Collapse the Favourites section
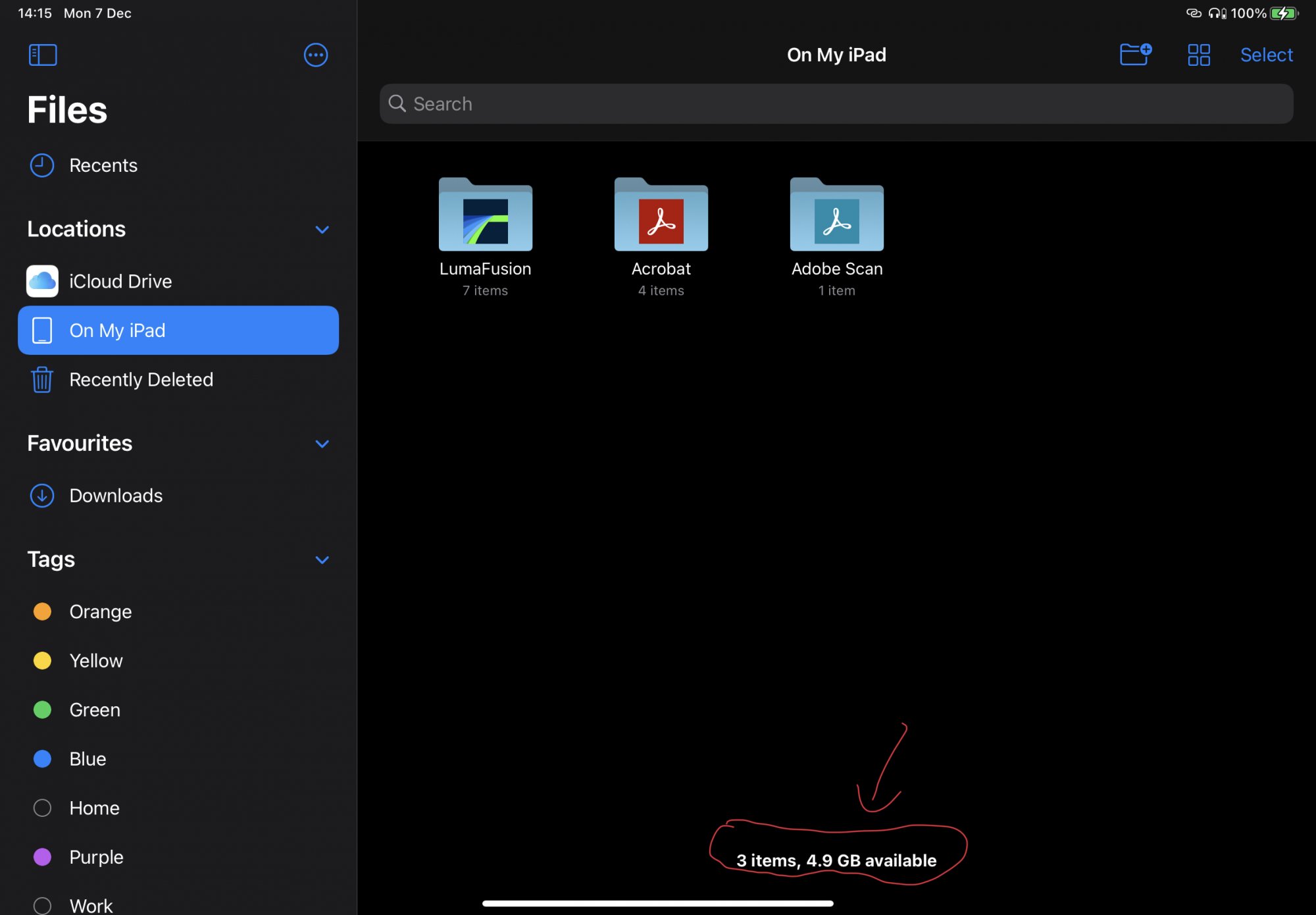The height and width of the screenshot is (915, 1316). (x=322, y=444)
